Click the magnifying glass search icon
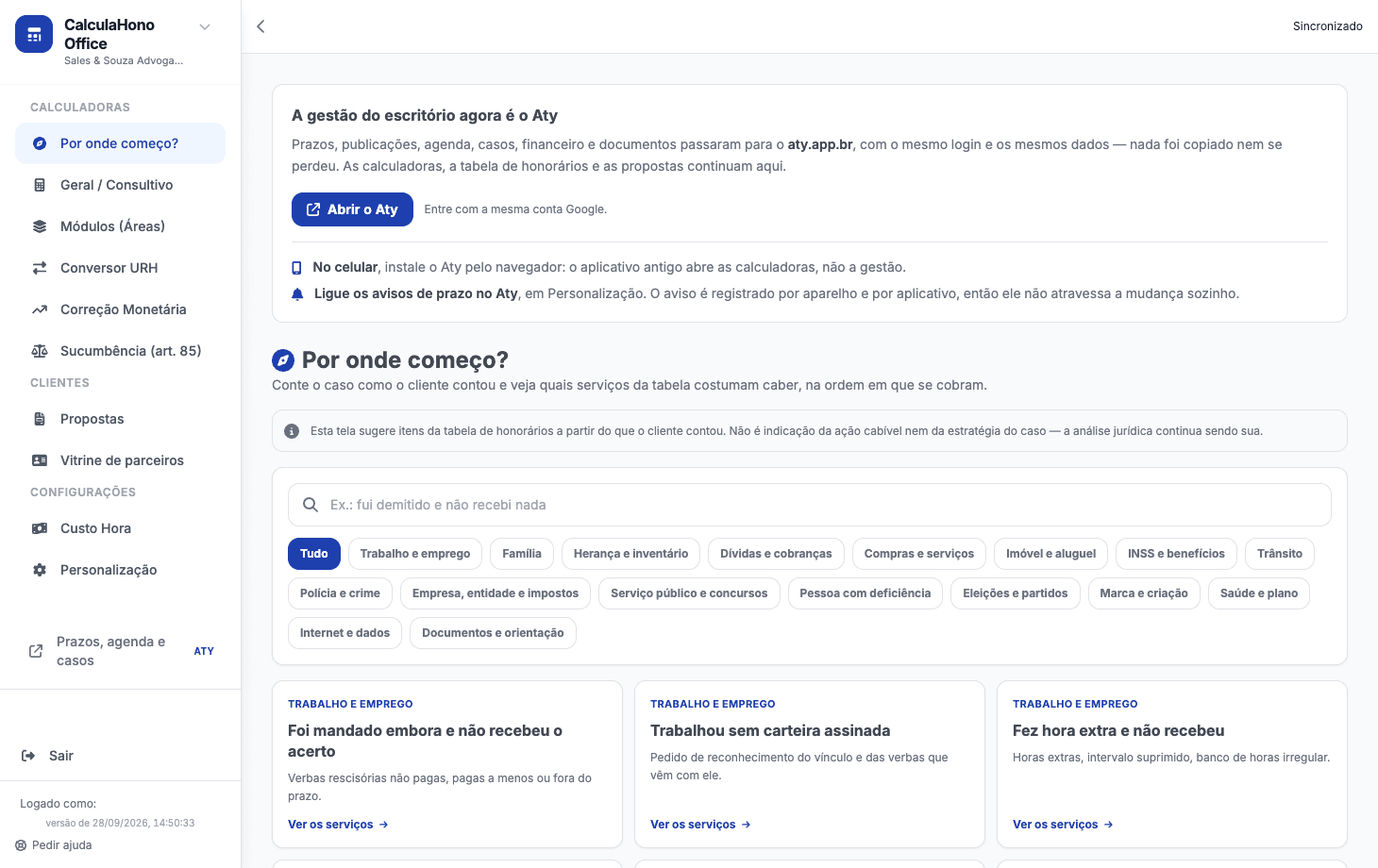 [310, 505]
